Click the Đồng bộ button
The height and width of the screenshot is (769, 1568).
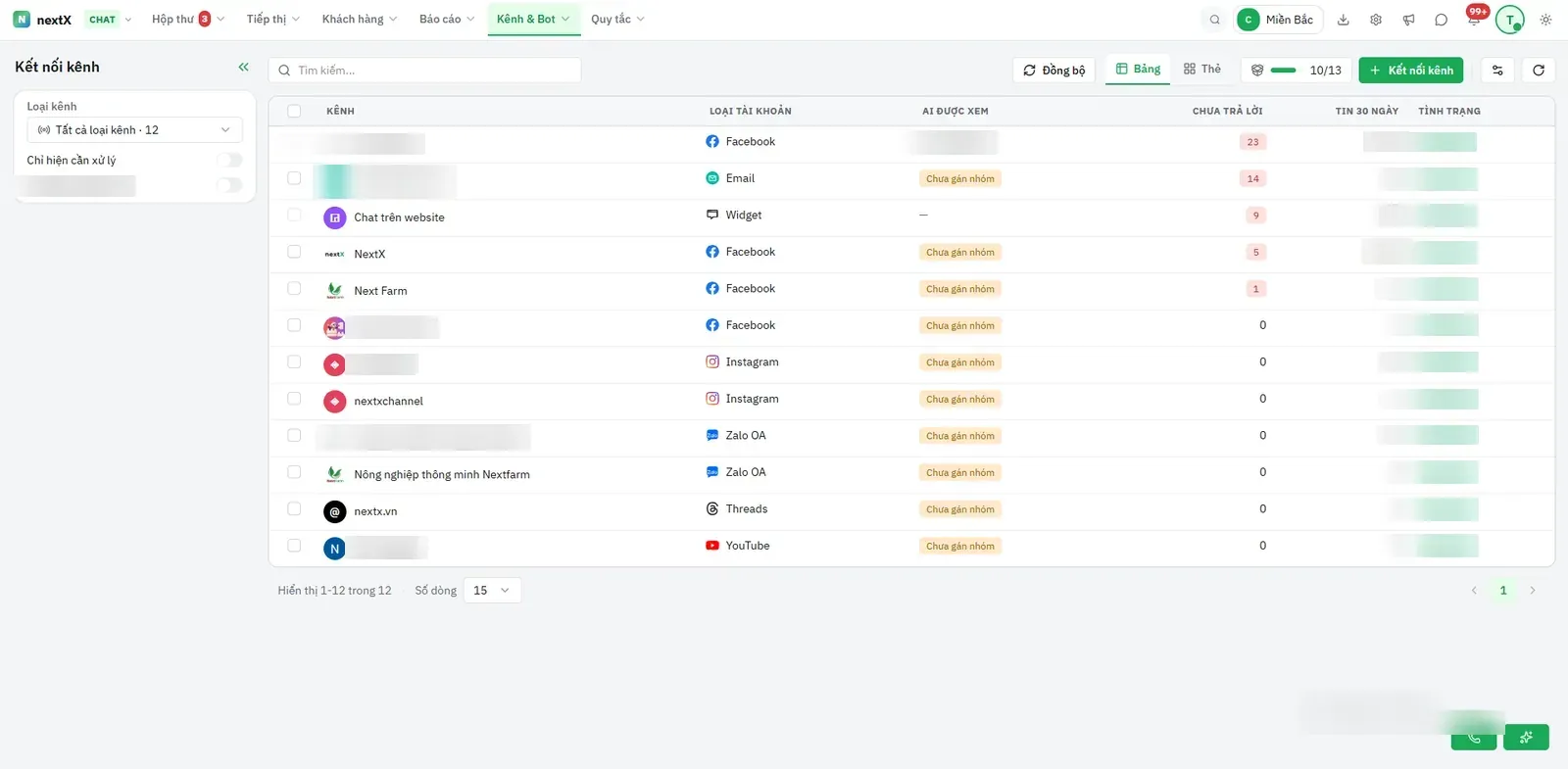pos(1054,71)
